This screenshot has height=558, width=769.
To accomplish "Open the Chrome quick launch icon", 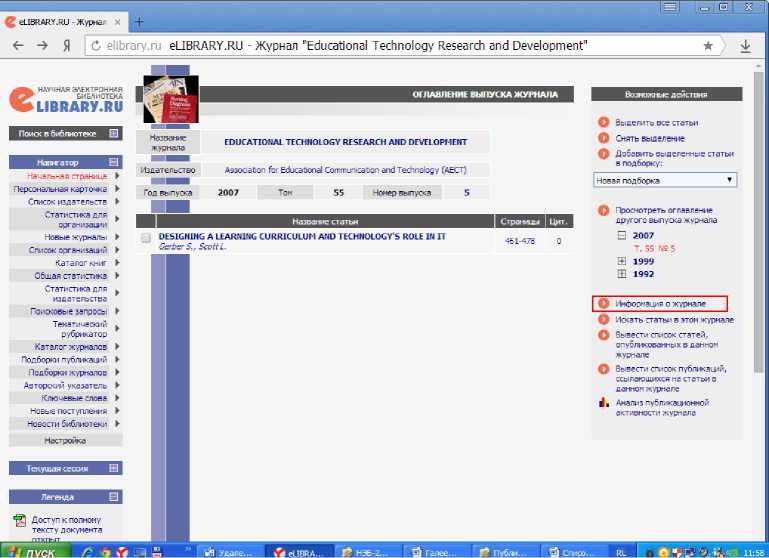I will [x=105, y=552].
